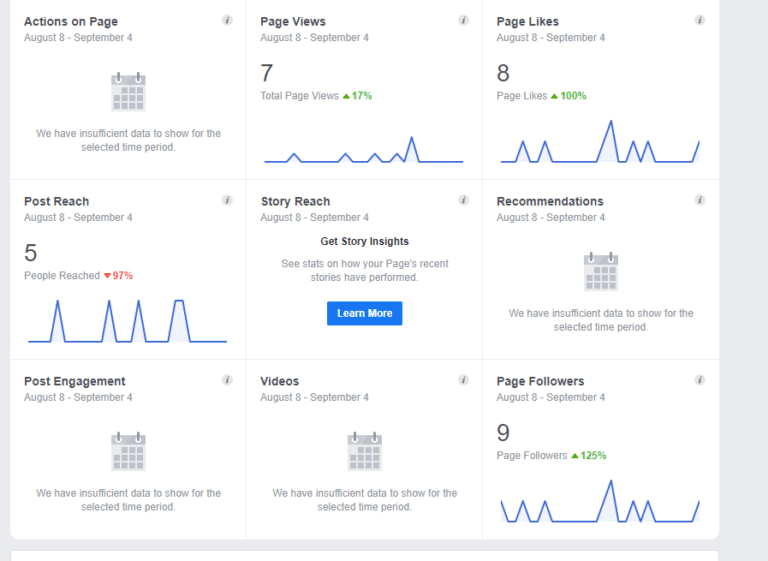Open the Actions on Page title

pyautogui.click(x=71, y=22)
